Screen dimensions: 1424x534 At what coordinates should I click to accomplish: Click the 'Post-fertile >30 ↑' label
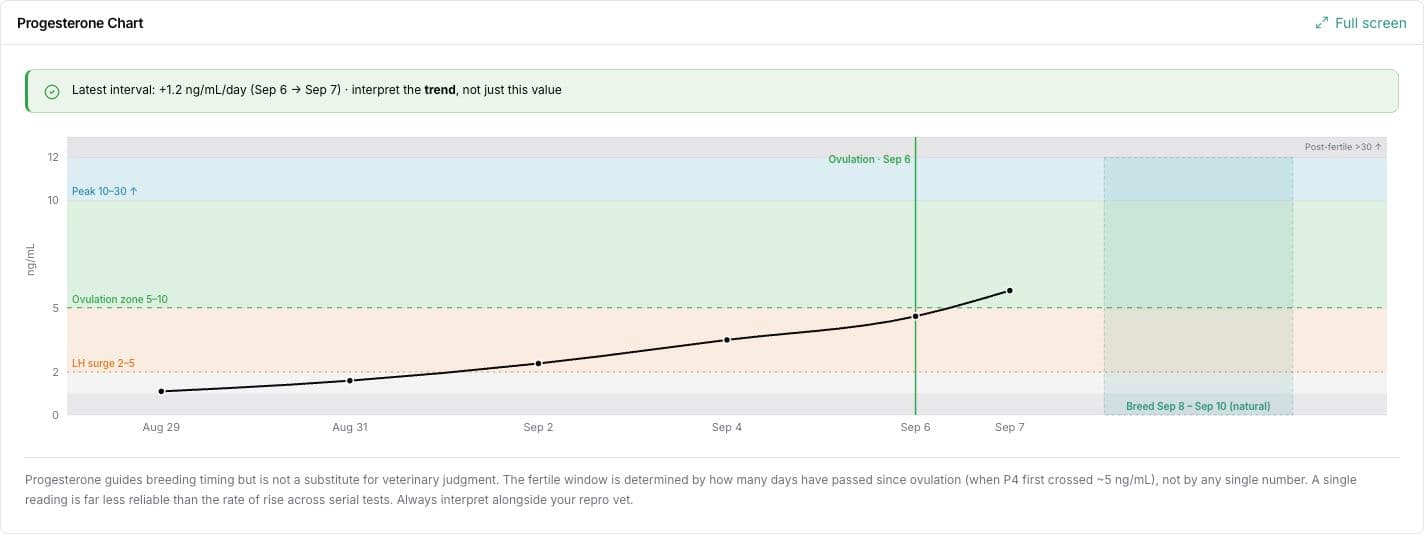click(x=1343, y=147)
